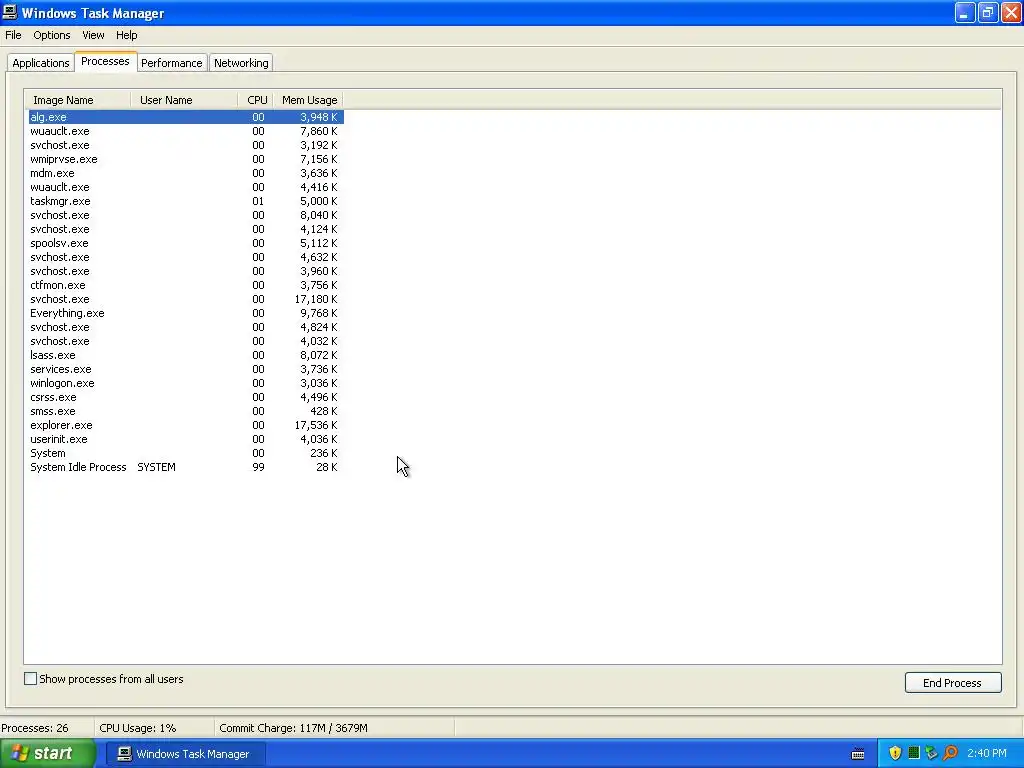The width and height of the screenshot is (1024, 768).
Task: Click the Task Manager title bar icon
Action: (x=10, y=12)
